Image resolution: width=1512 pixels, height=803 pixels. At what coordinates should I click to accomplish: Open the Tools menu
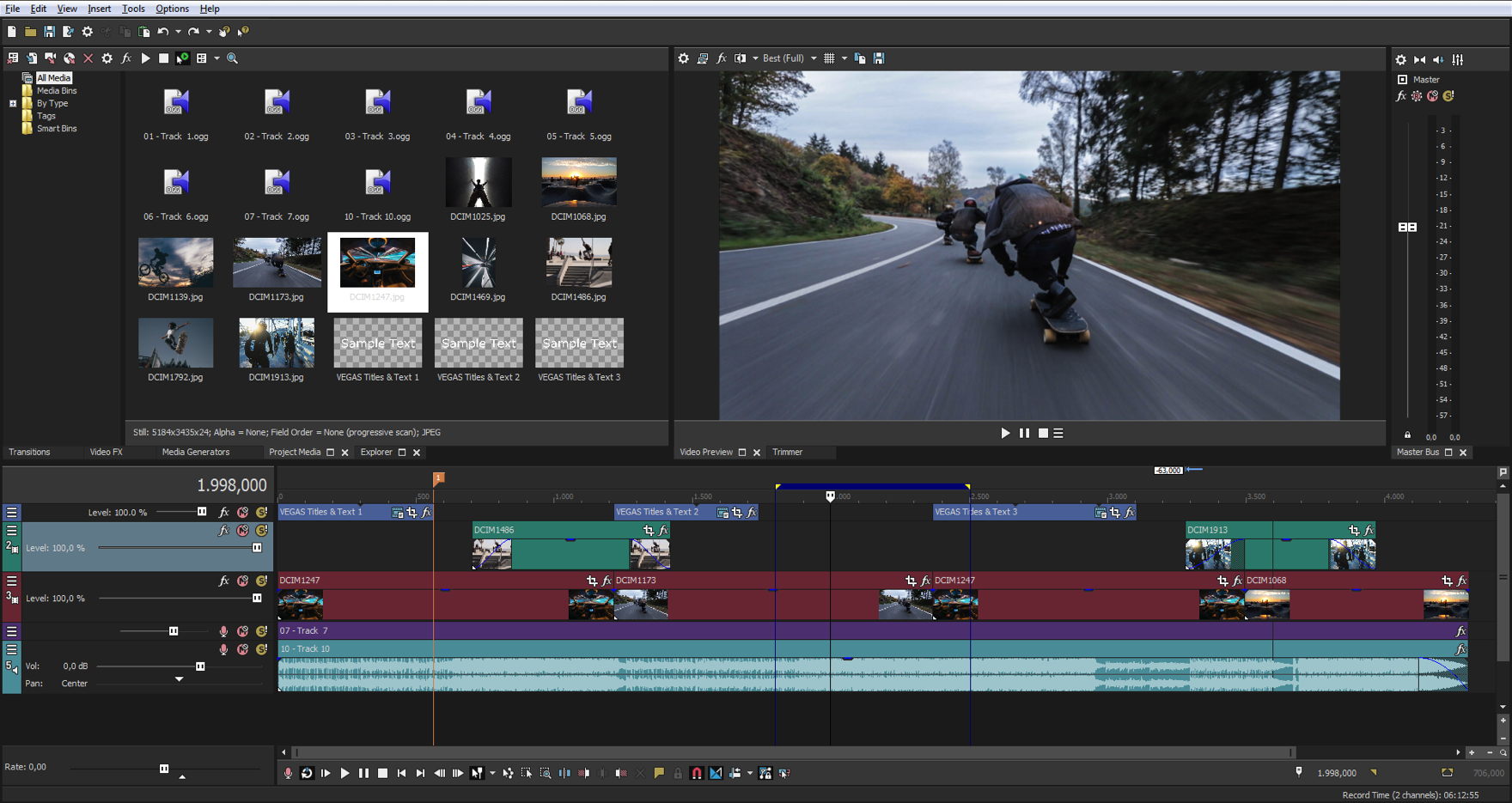tap(133, 9)
